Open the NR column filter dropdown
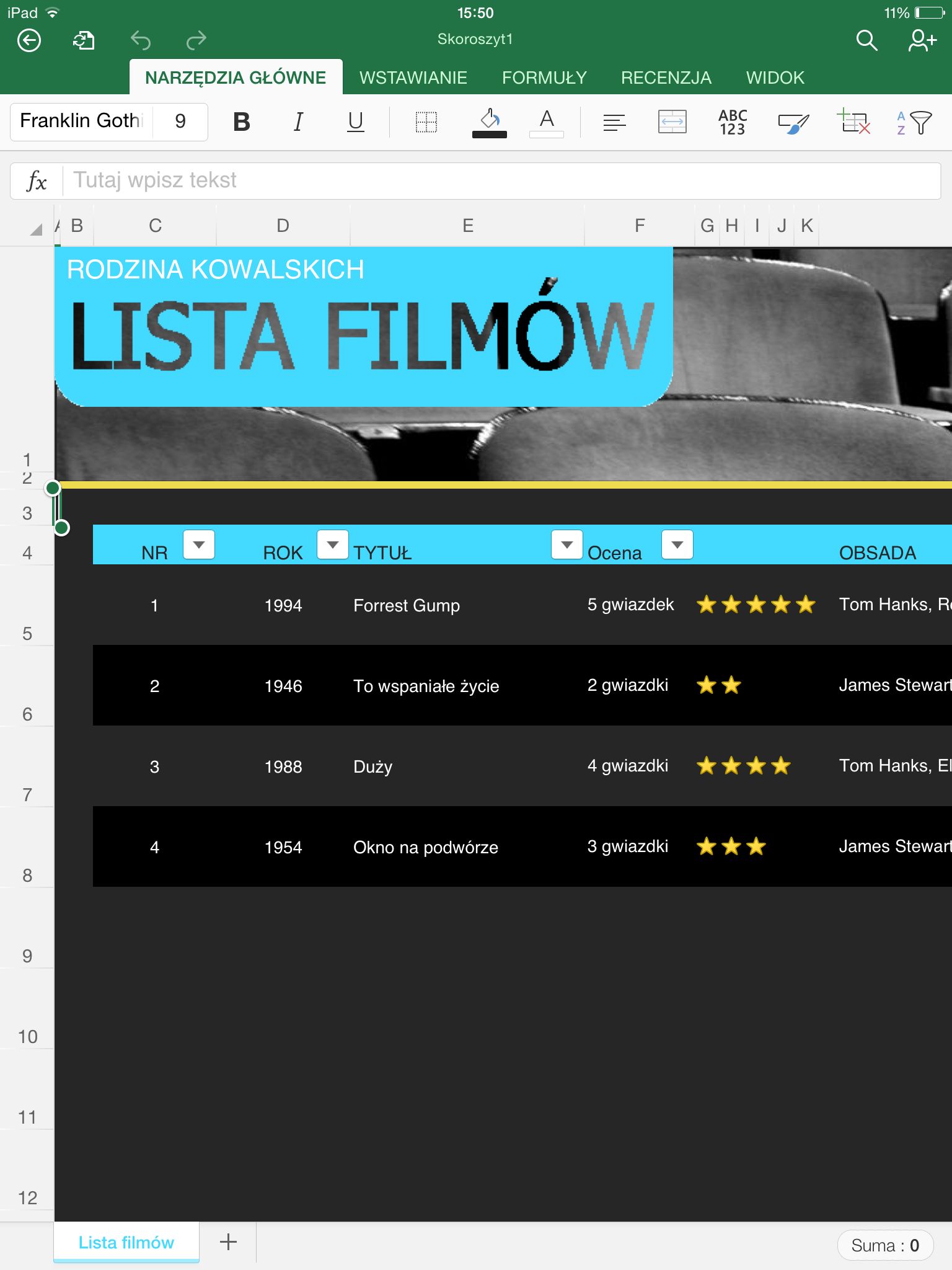The height and width of the screenshot is (1270, 952). coord(199,545)
